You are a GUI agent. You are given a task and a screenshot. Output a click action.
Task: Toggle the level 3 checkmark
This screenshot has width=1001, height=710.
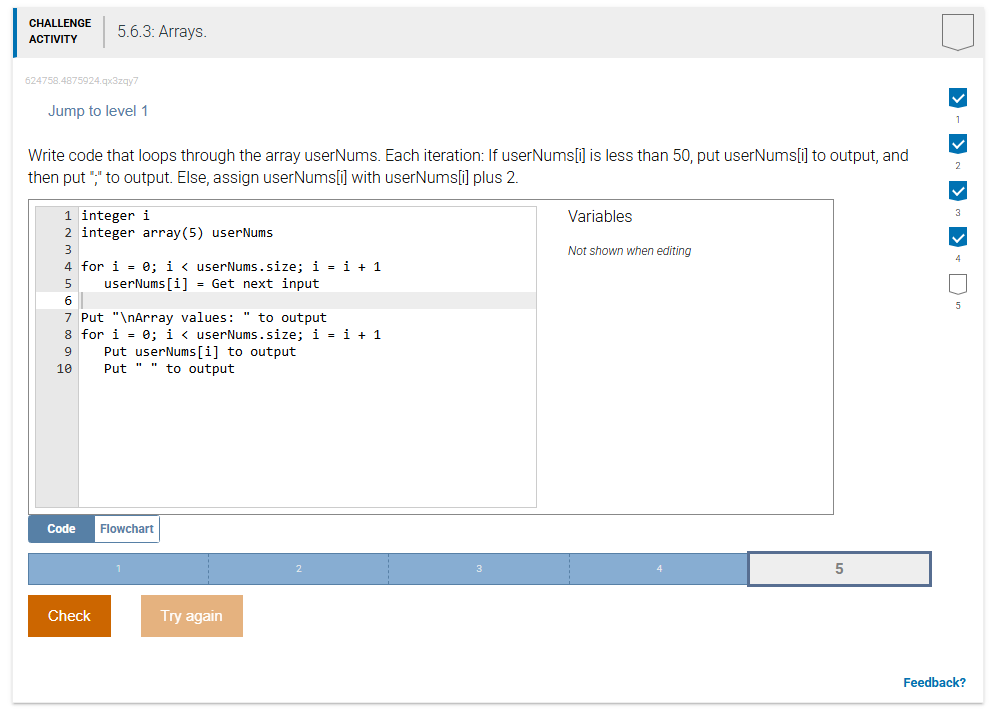point(958,190)
